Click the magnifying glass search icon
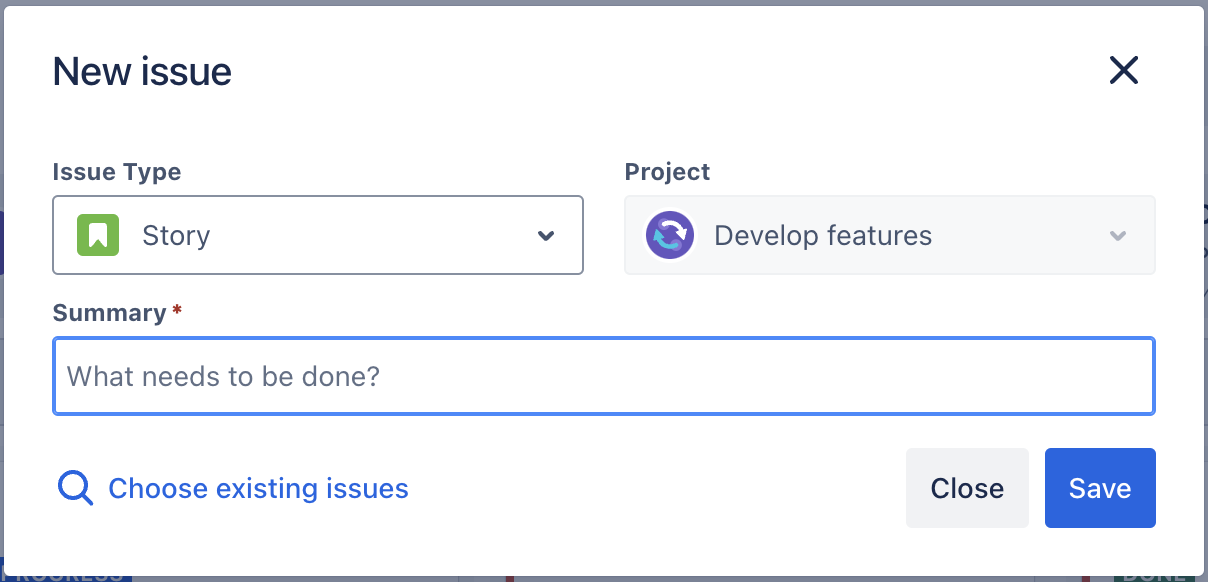Viewport: 1208px width, 582px height. point(75,488)
